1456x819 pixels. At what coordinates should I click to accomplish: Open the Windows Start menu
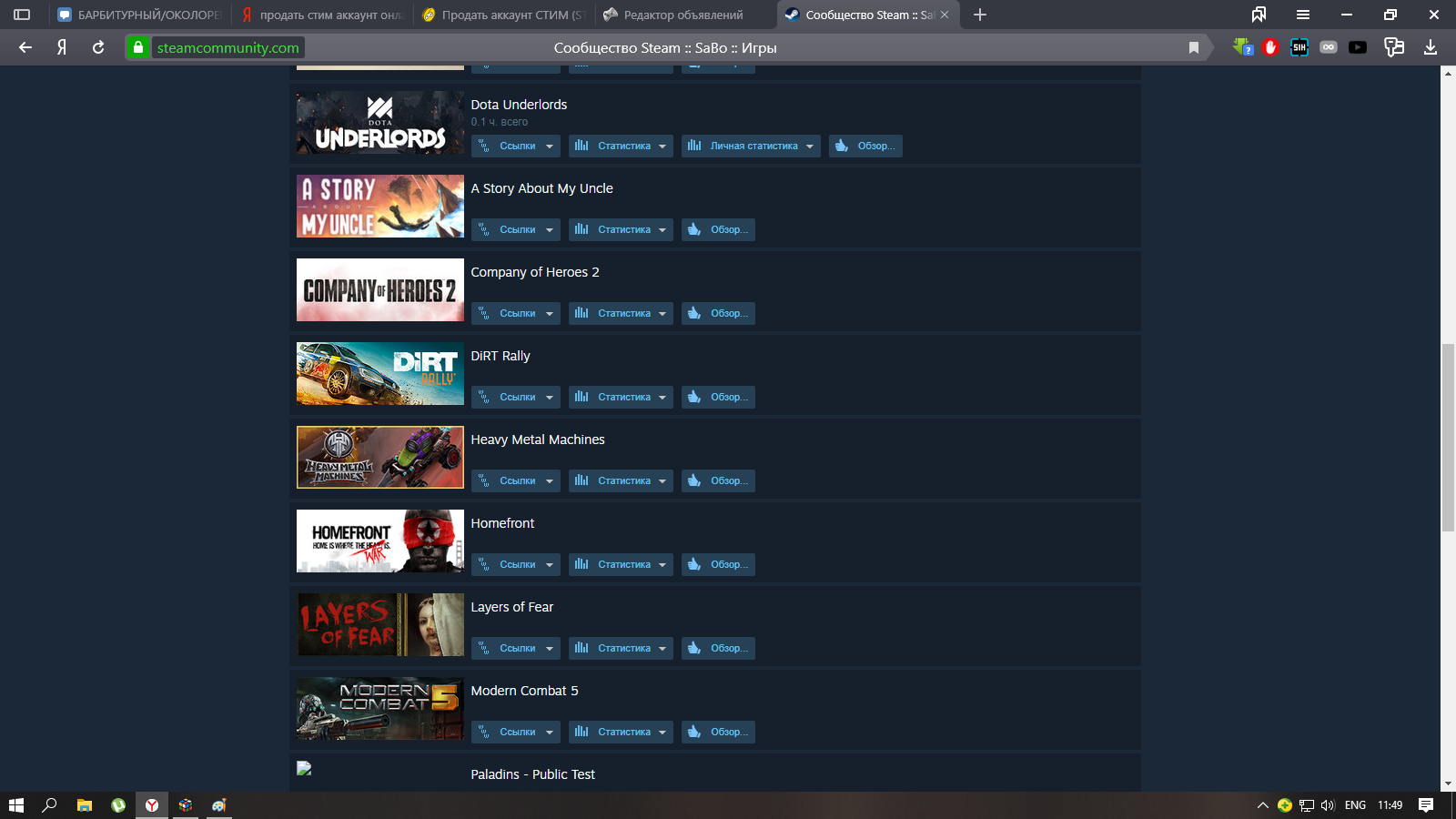tap(16, 805)
